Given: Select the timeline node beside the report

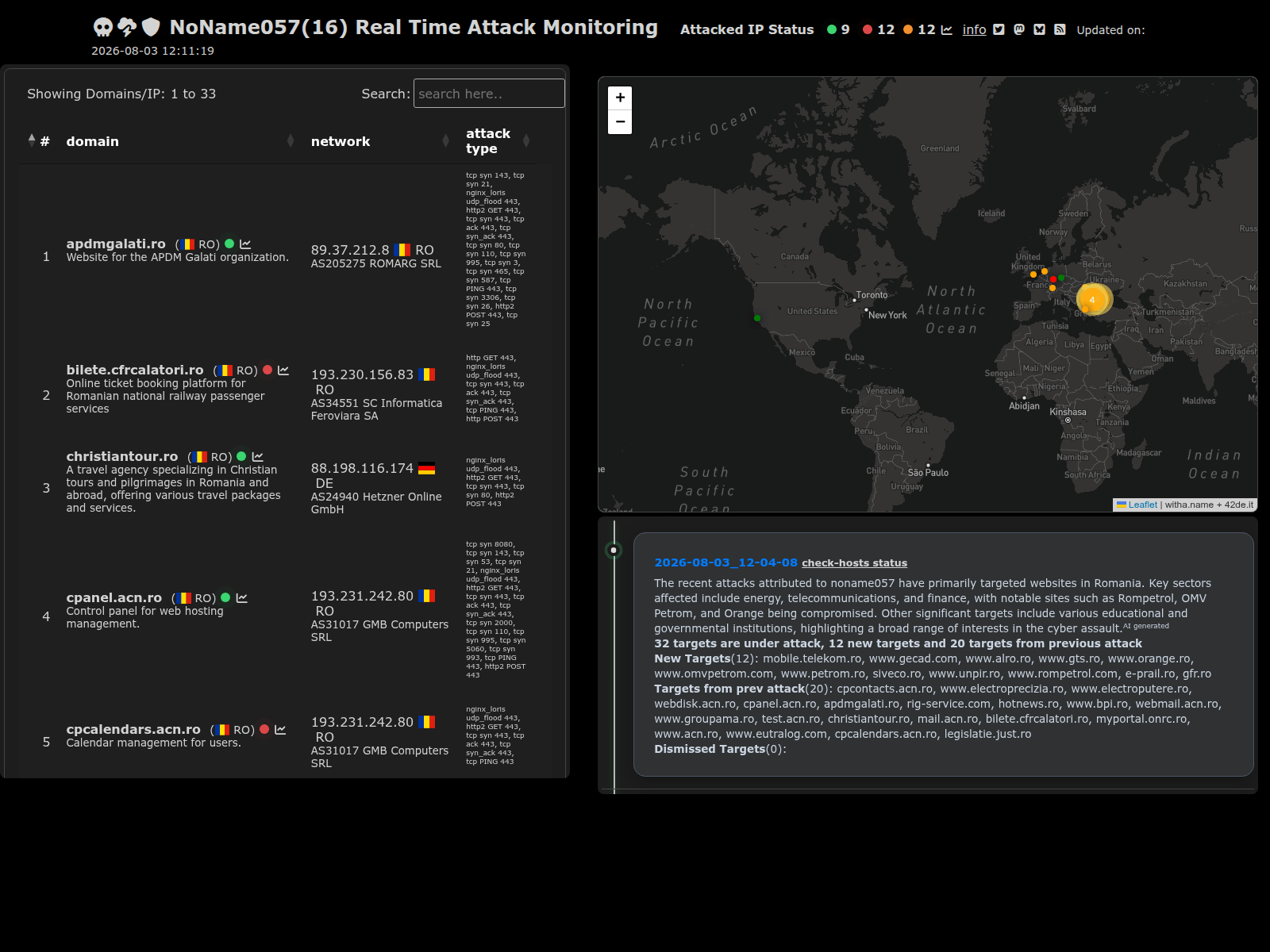Looking at the screenshot, I should click(x=614, y=550).
